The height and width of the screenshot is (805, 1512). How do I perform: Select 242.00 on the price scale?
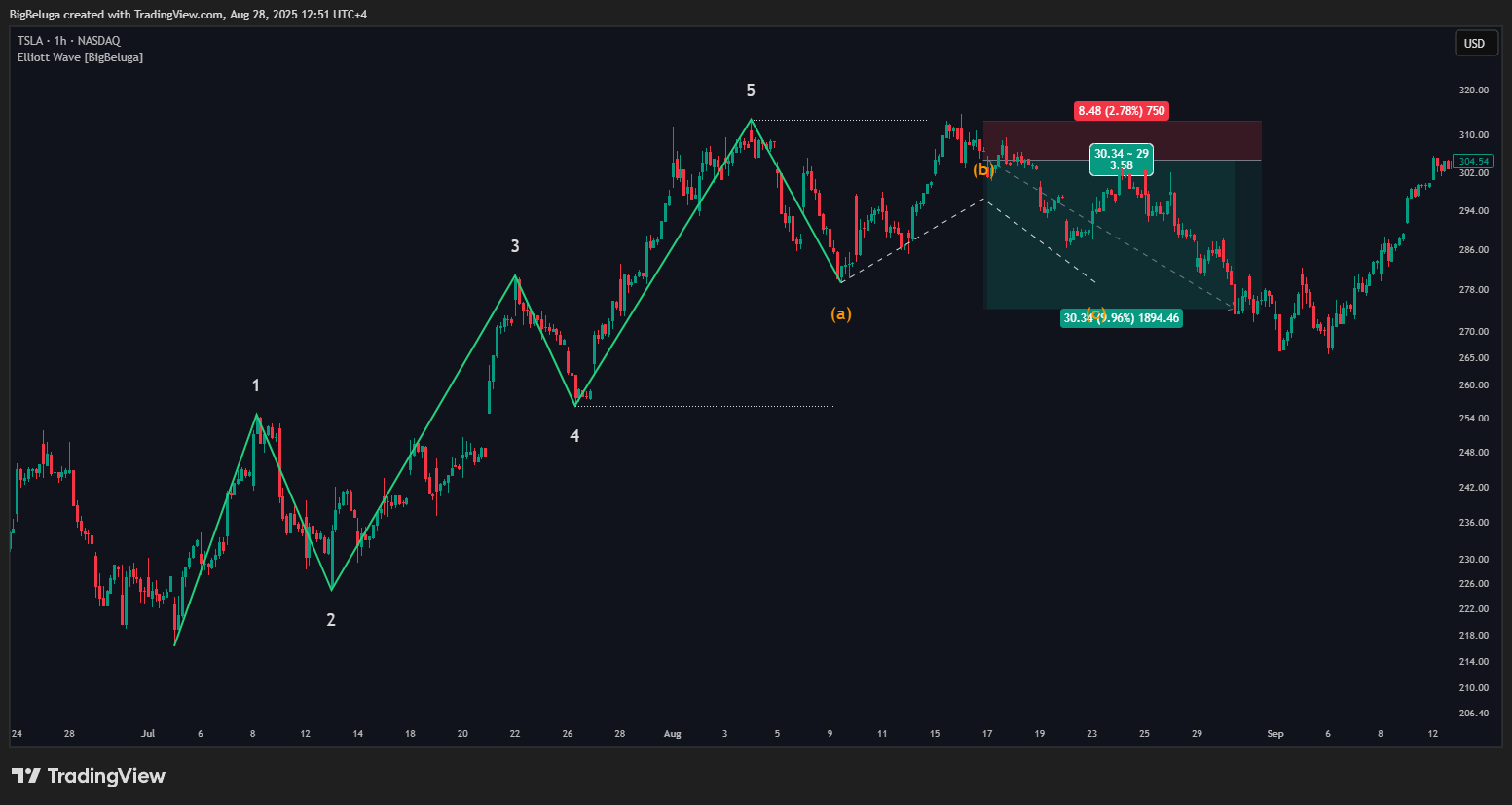pos(1474,488)
